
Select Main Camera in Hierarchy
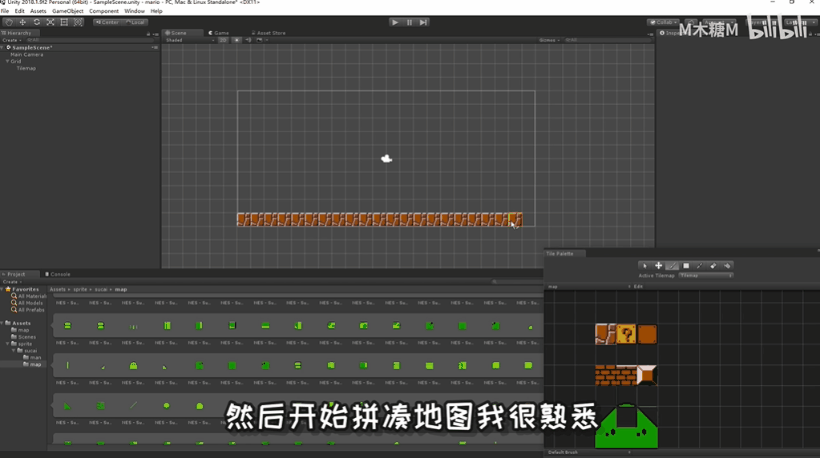coord(27,54)
